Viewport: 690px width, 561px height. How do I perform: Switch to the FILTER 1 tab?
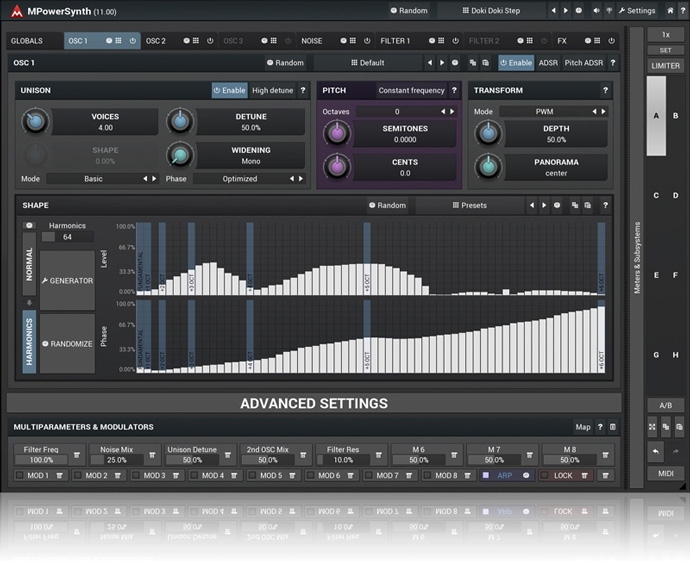[x=395, y=41]
